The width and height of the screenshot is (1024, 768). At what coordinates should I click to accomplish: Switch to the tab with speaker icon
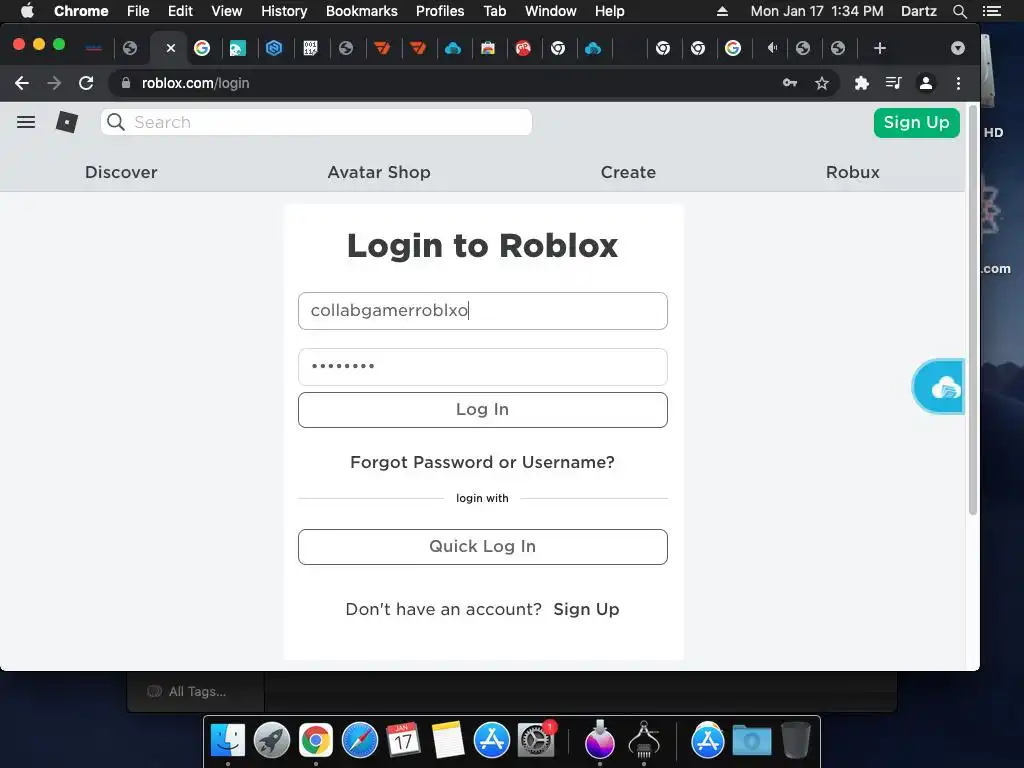[772, 48]
